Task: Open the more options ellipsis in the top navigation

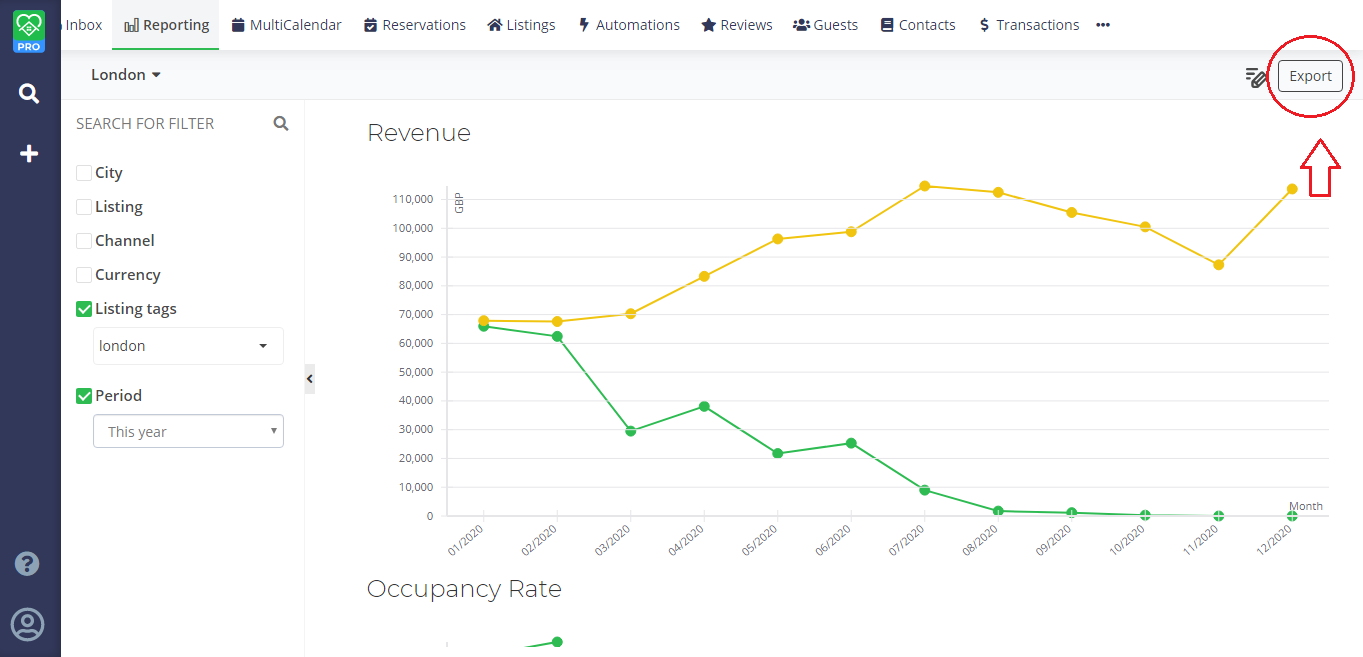Action: pos(1103,25)
